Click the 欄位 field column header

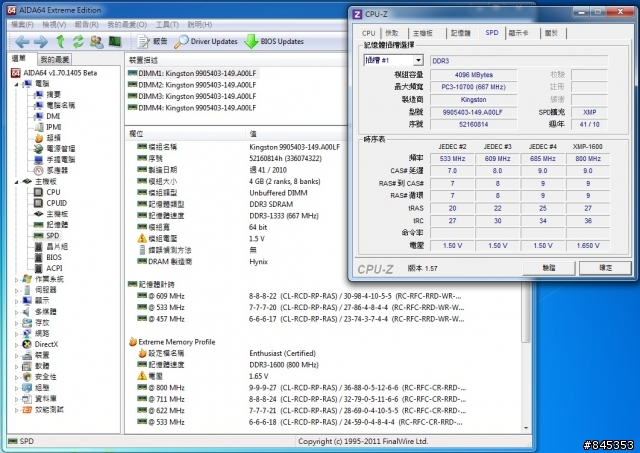(185, 134)
